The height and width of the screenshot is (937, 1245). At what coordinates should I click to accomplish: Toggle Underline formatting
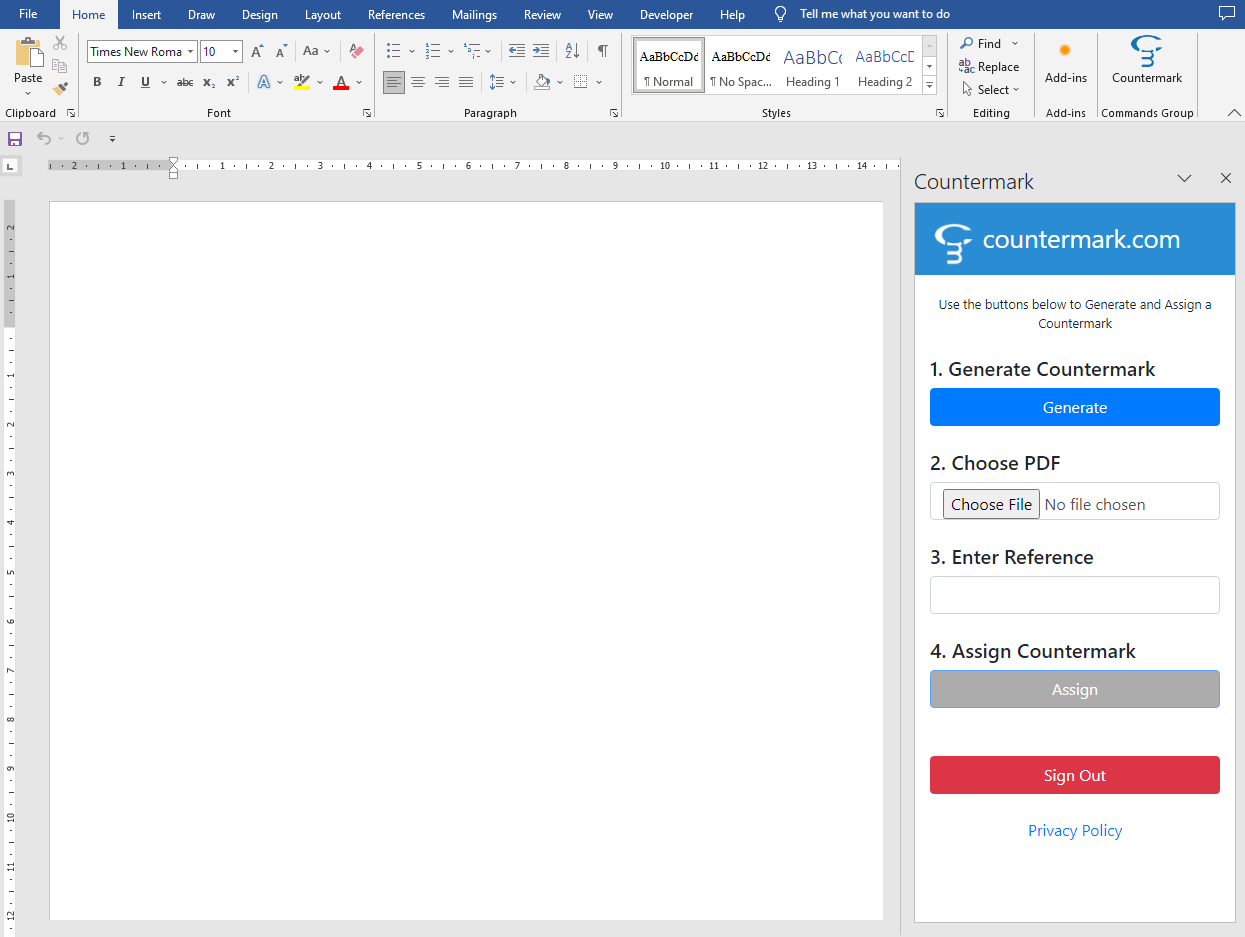point(145,82)
